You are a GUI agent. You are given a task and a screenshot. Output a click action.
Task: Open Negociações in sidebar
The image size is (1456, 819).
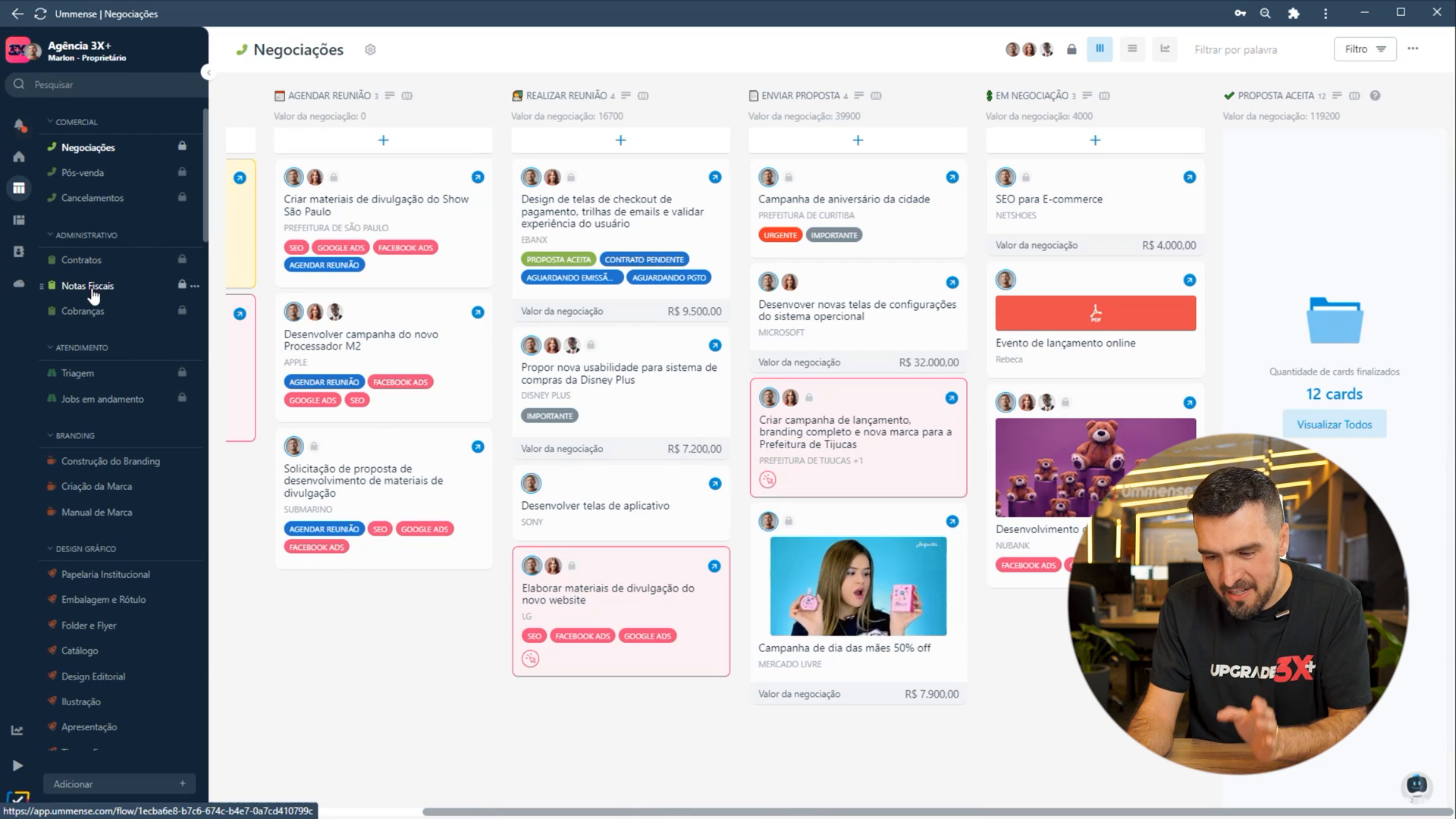tap(88, 147)
